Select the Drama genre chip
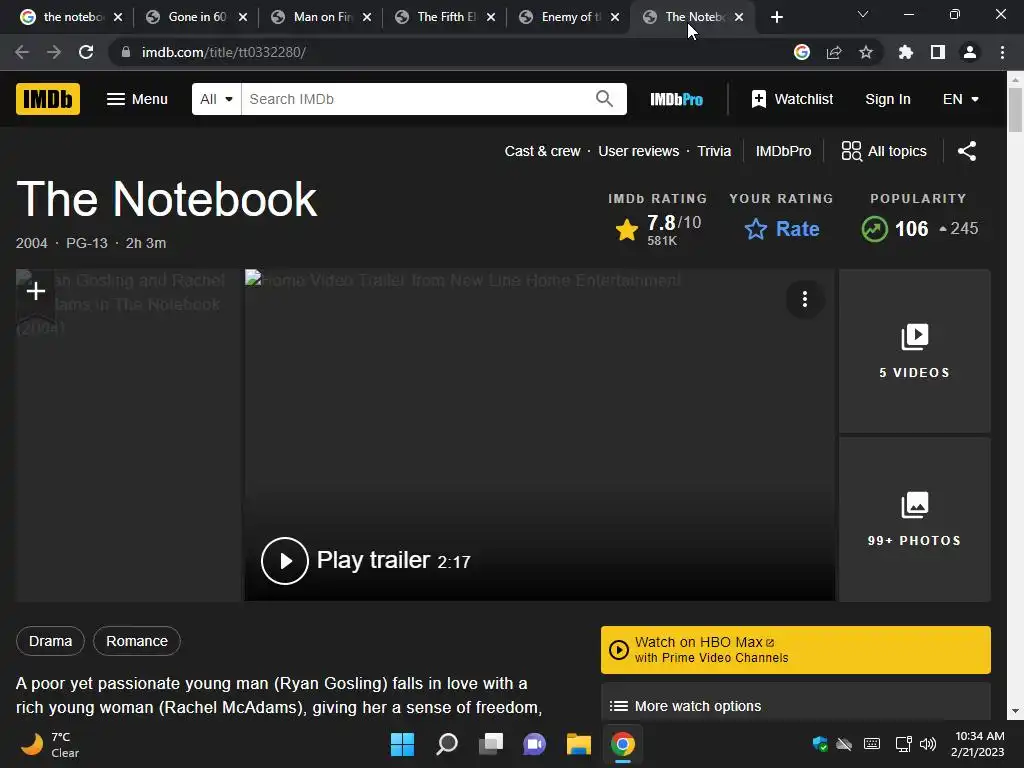 [x=50, y=641]
